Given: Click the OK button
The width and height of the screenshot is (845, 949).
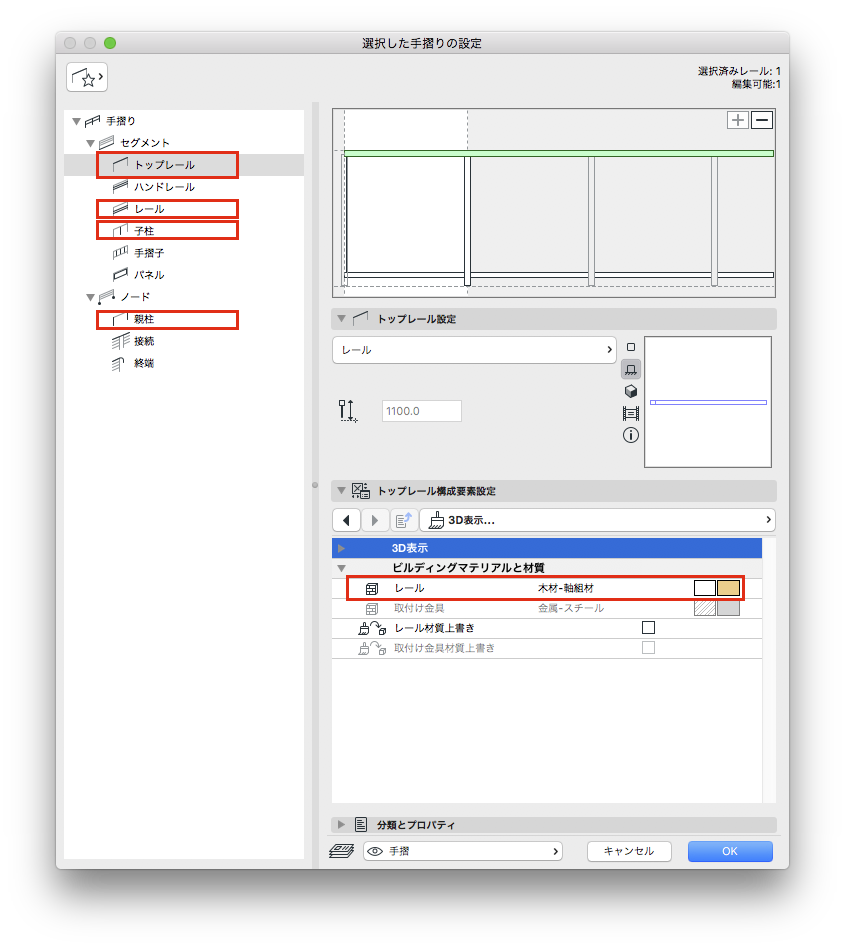Looking at the screenshot, I should tap(730, 851).
